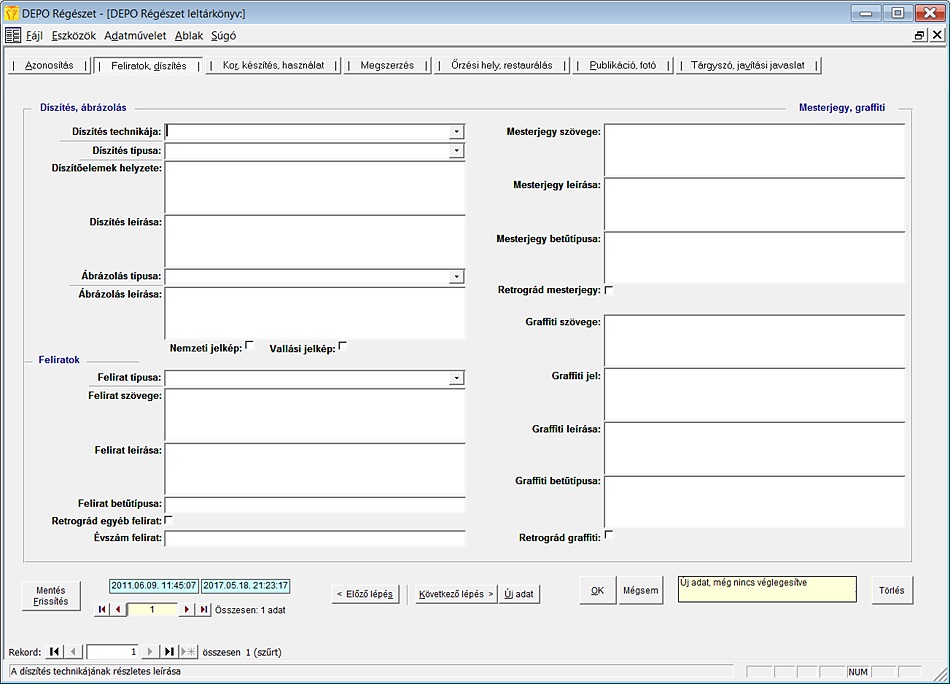Restore the inner document window
950x684 pixels.
point(919,35)
